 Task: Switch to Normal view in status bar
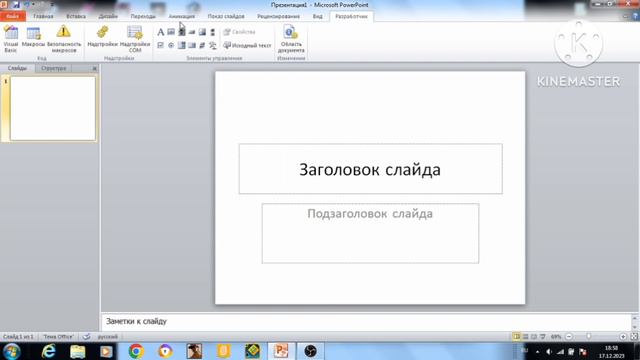pos(516,337)
